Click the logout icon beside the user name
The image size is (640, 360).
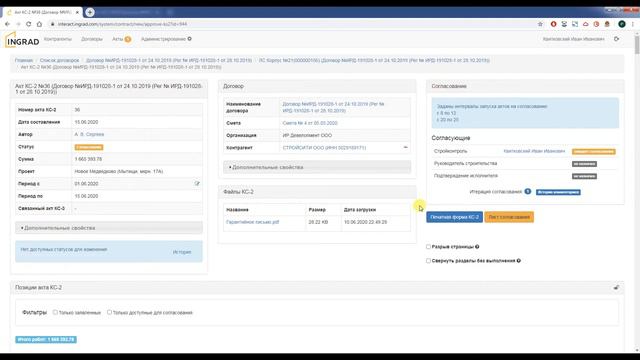[617, 39]
